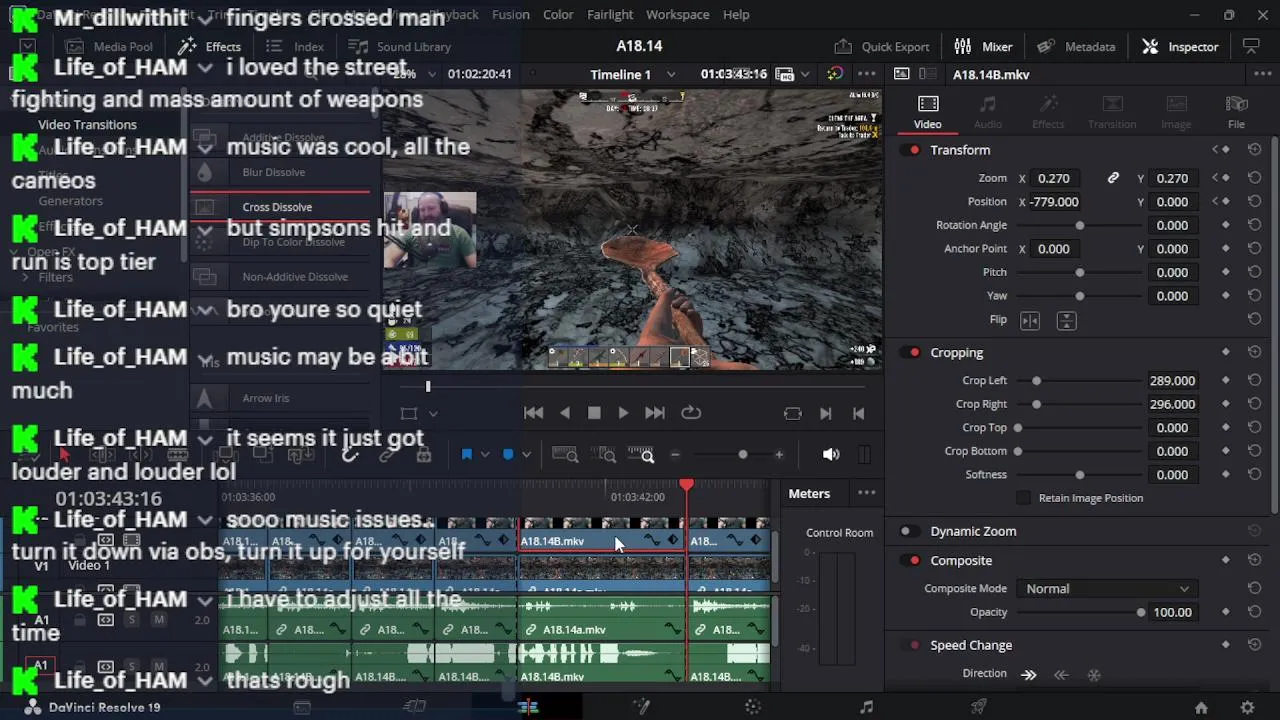Click the flip vertical icon in Inspector
This screenshot has height=720, width=1280.
coord(1066,320)
